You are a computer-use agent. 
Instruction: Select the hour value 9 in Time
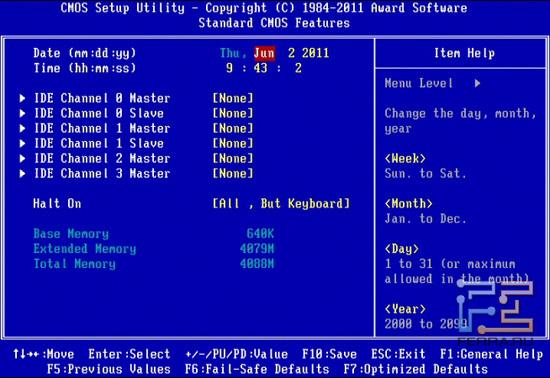229,68
